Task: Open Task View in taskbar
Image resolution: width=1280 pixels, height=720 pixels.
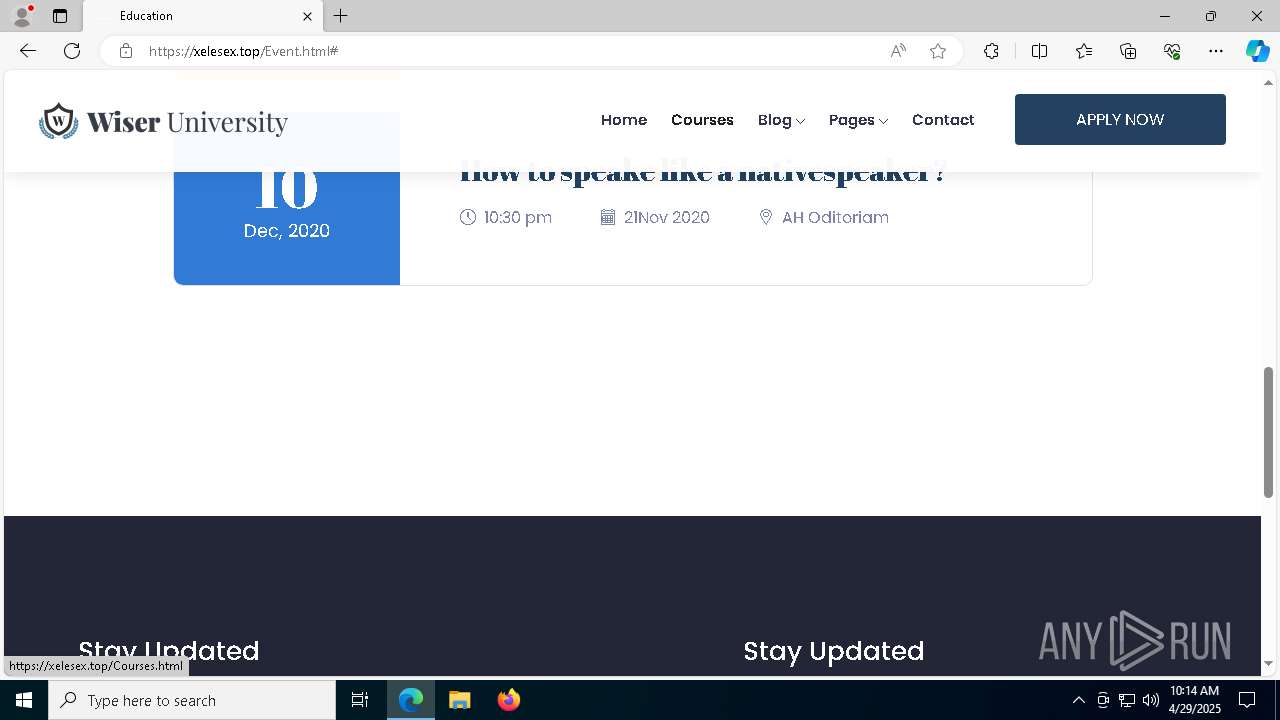Action: pyautogui.click(x=360, y=700)
